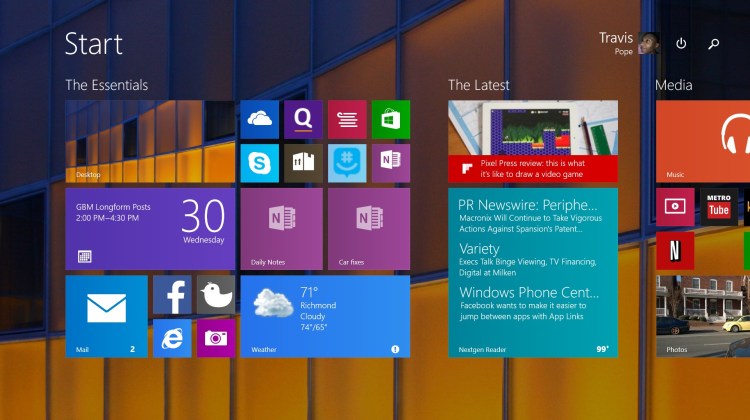
Task: Open the small OneNote tile
Action: (x=391, y=163)
